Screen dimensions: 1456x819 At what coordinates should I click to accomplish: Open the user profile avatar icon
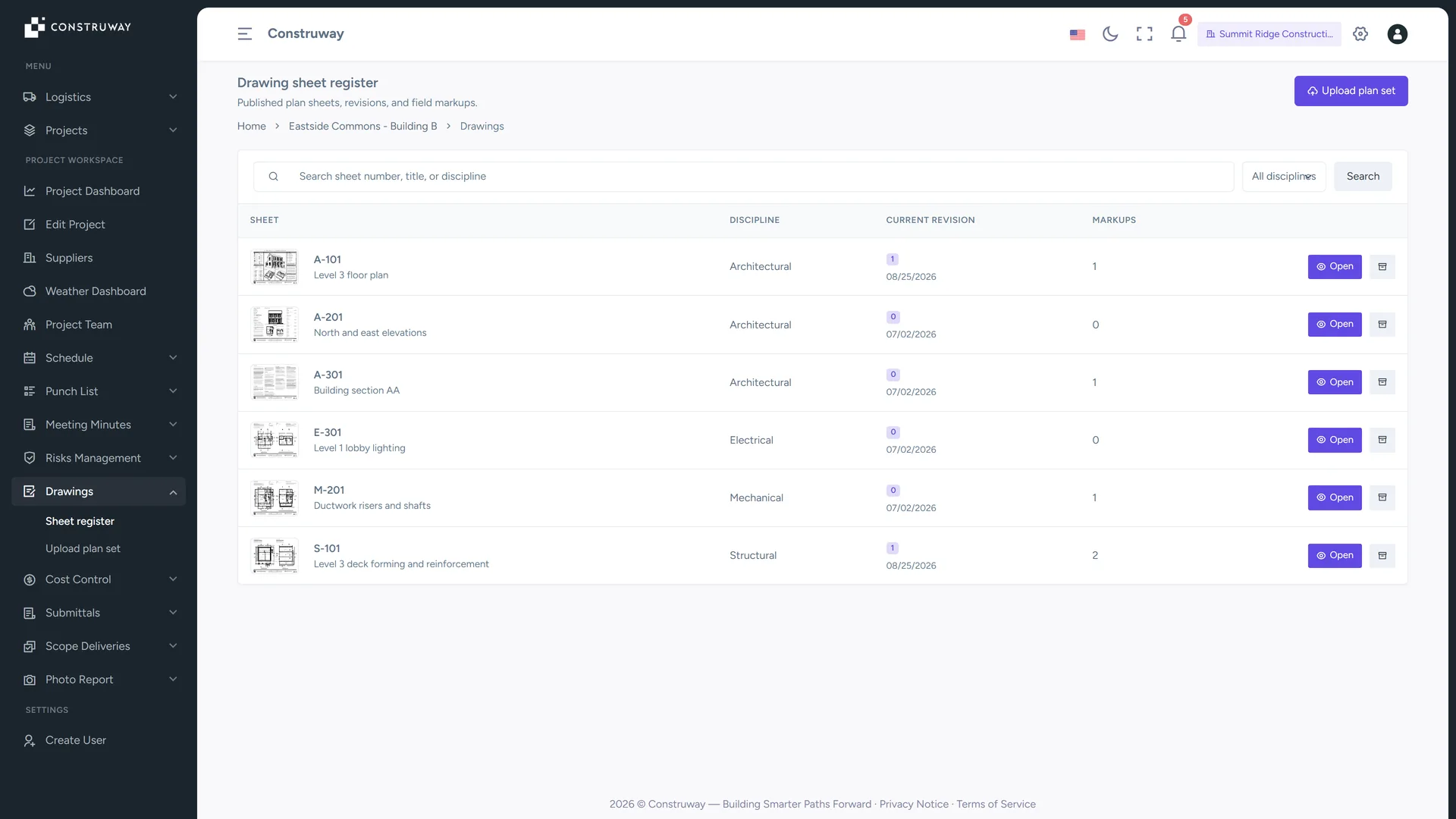coord(1397,34)
